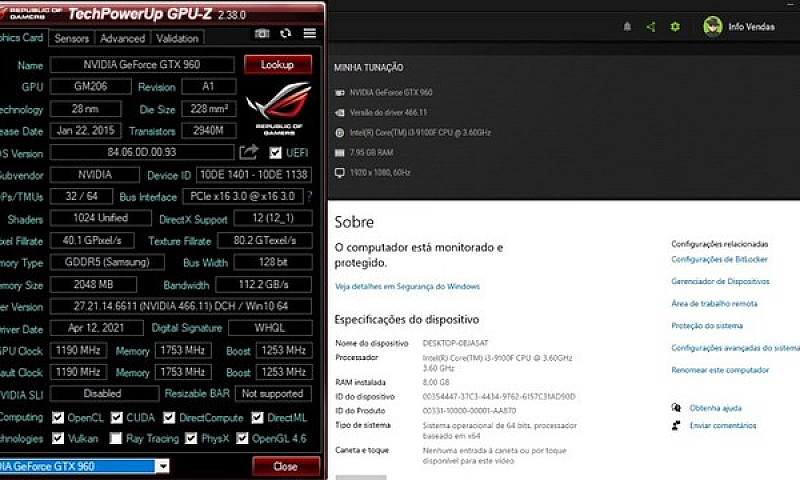
Task: Click the release date Jan 22, 2015 value
Action: click(85, 131)
